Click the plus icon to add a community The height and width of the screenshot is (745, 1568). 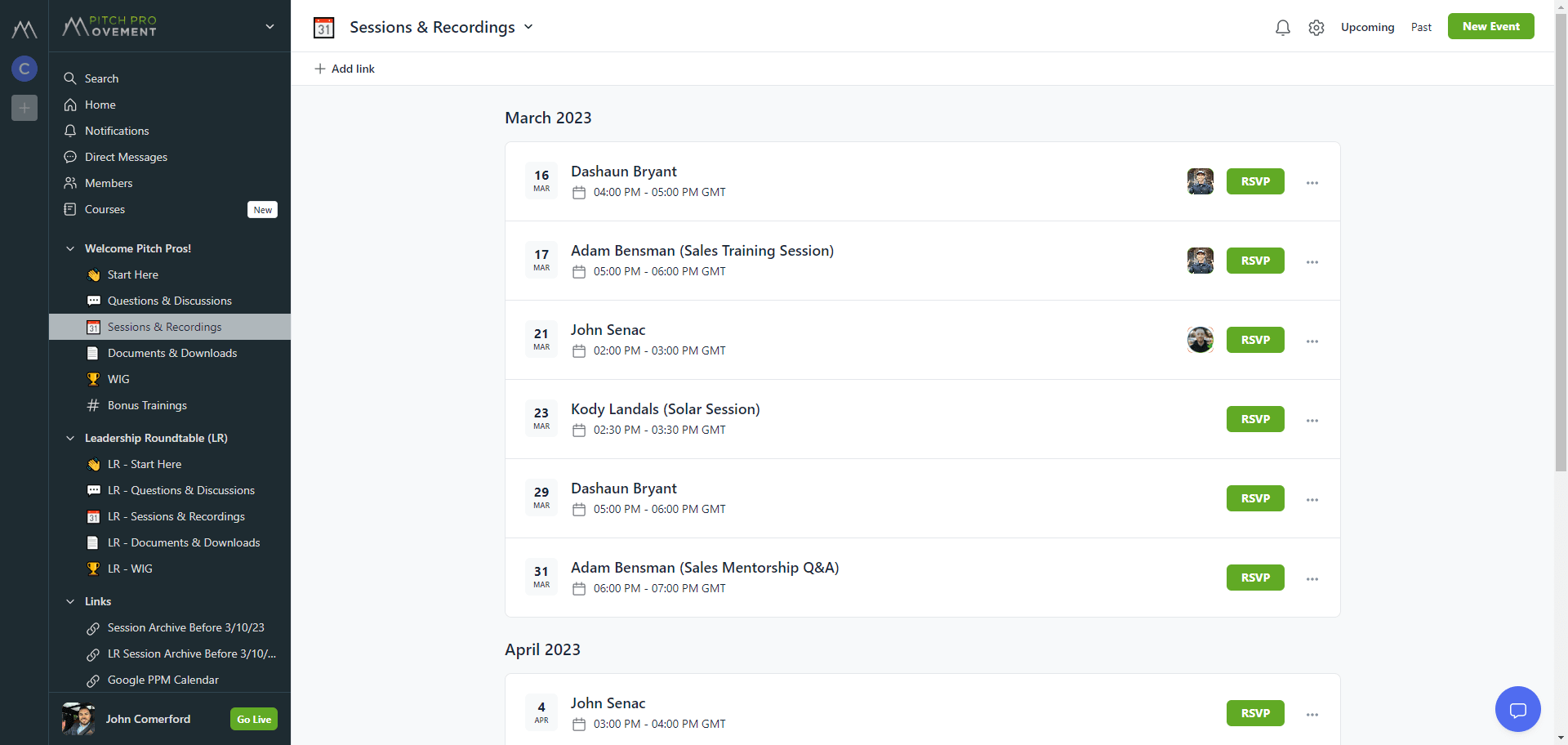(24, 108)
